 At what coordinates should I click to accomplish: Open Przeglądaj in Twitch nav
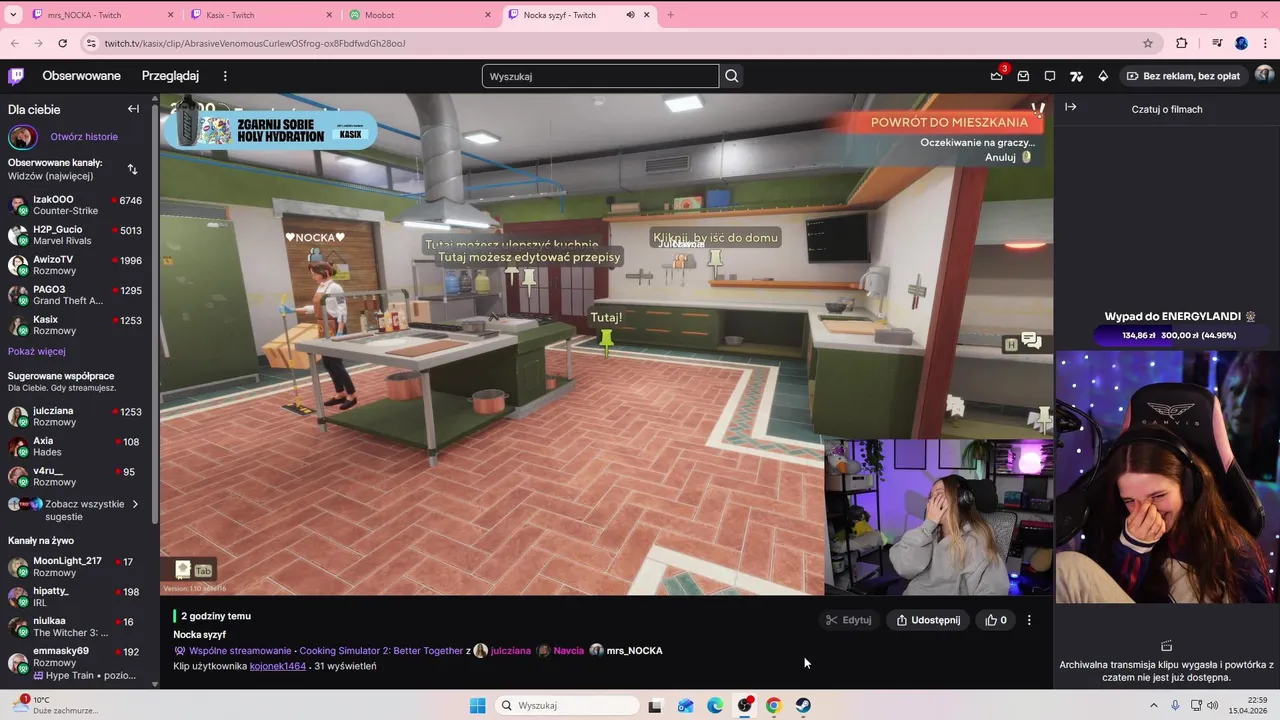[x=170, y=76]
